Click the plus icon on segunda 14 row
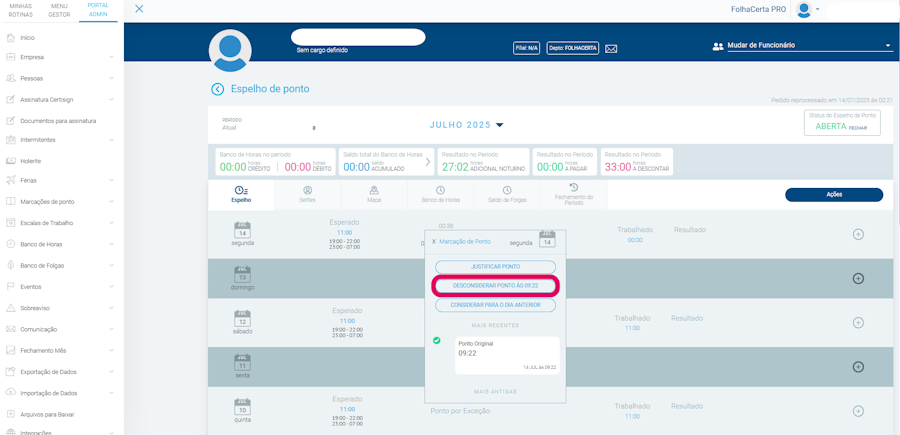 858,234
